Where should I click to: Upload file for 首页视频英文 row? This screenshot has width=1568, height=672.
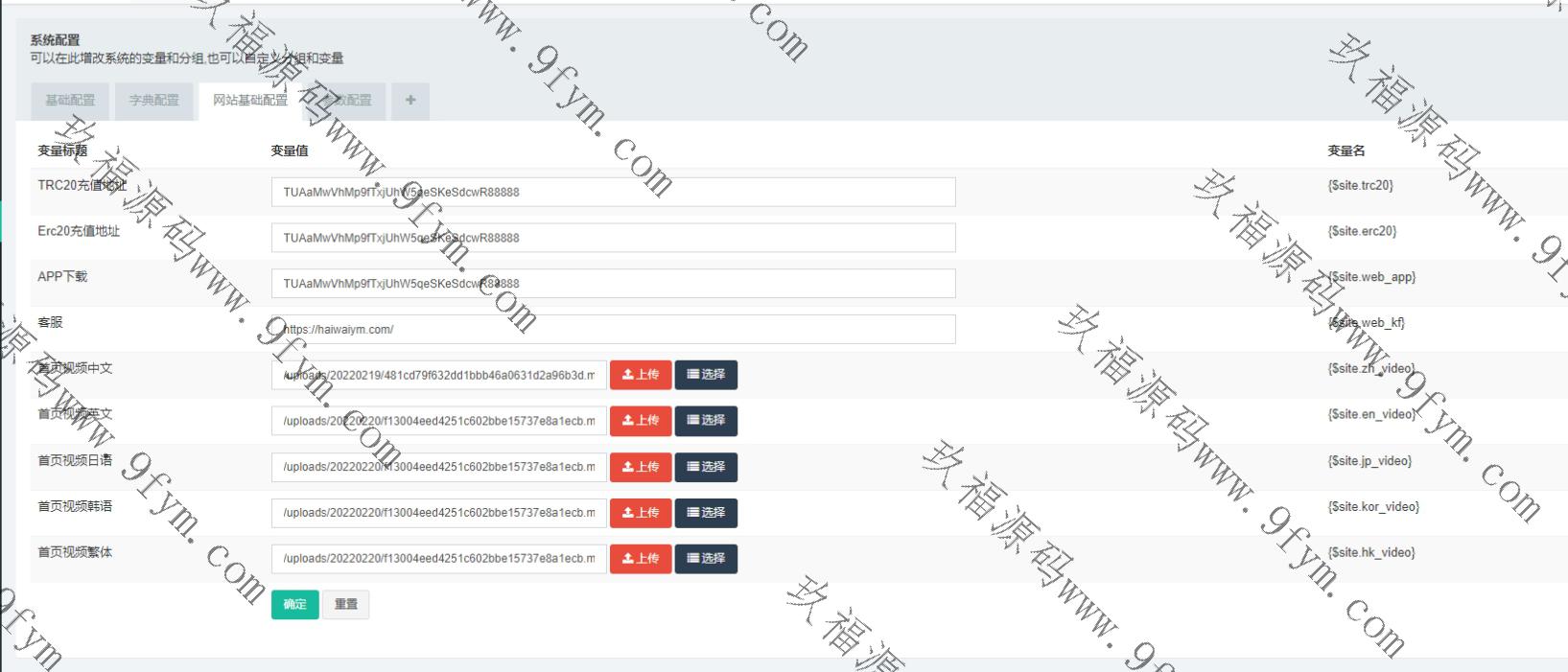pyautogui.click(x=641, y=421)
